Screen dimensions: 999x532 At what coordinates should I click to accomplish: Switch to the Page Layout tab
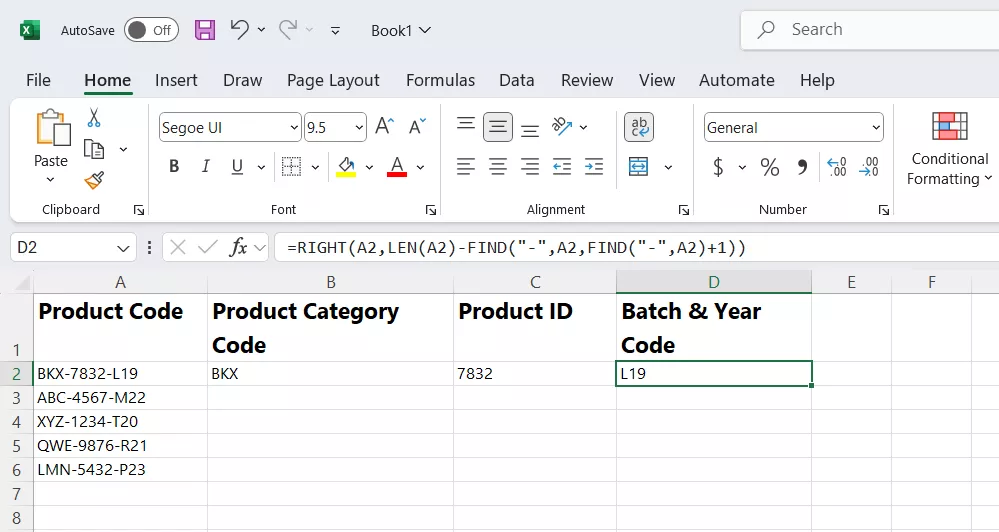pos(333,80)
